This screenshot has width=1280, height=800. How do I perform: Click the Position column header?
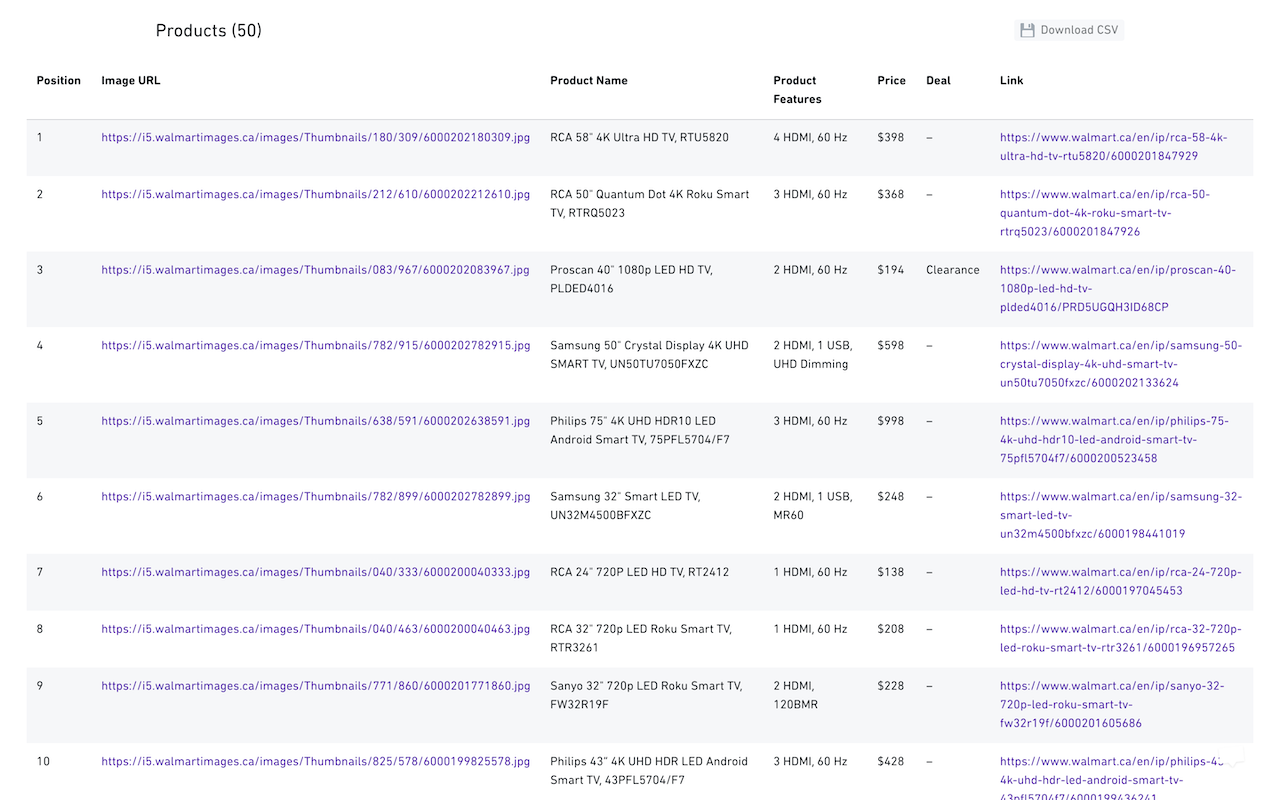click(59, 81)
